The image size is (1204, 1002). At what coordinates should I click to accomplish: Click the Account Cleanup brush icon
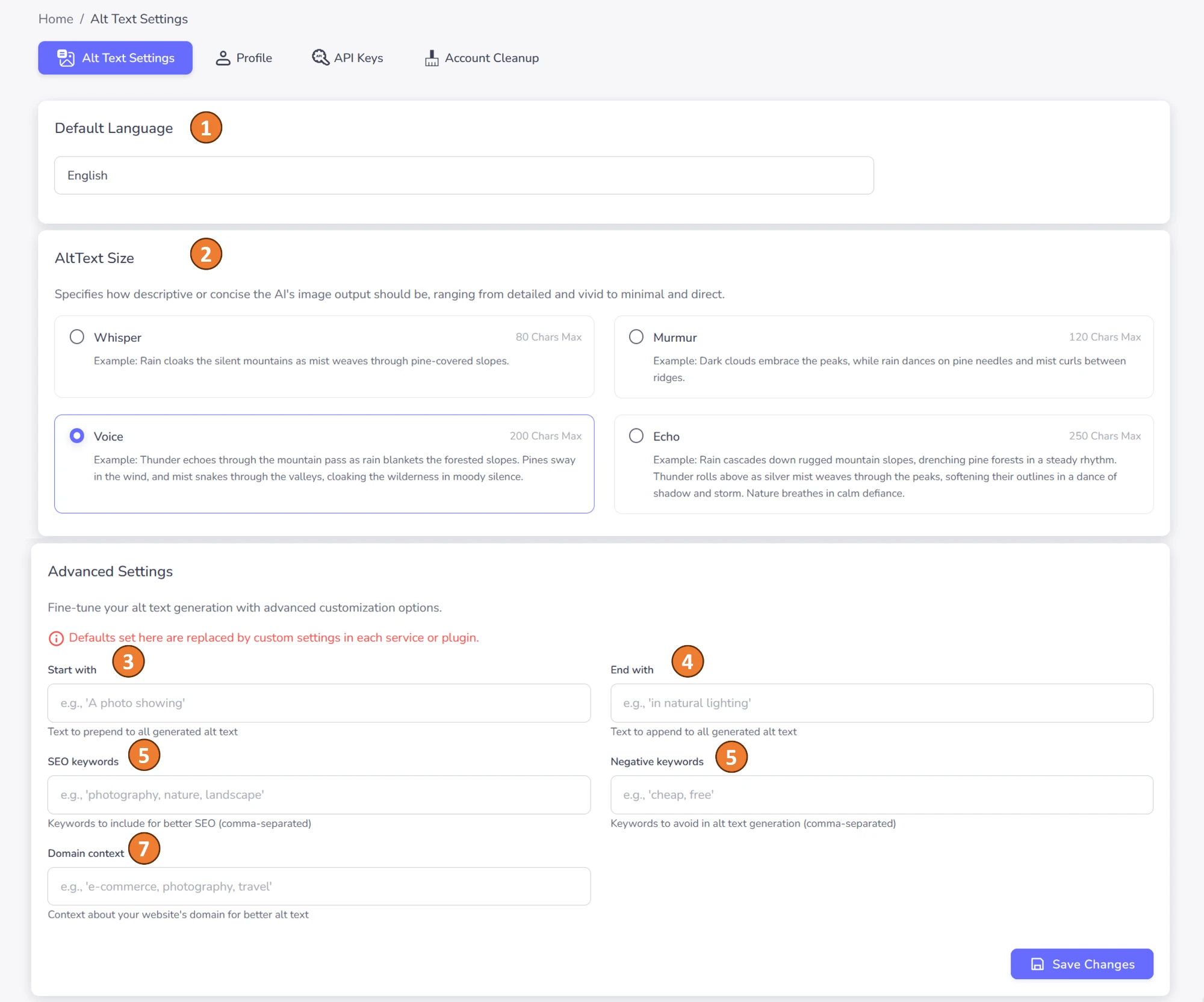click(431, 57)
